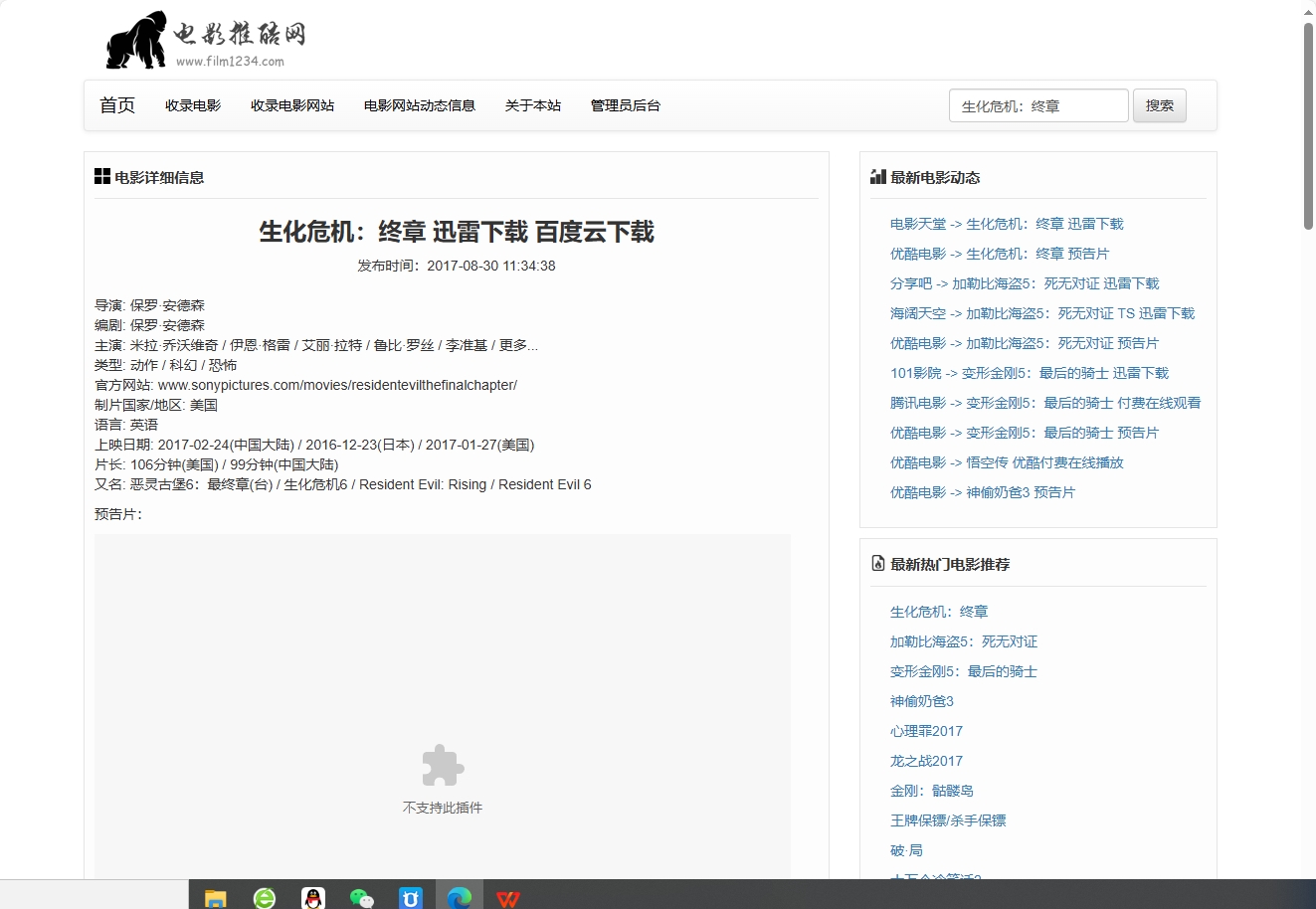Click the gorilla 电影推荐网 site logo

pyautogui.click(x=194, y=40)
